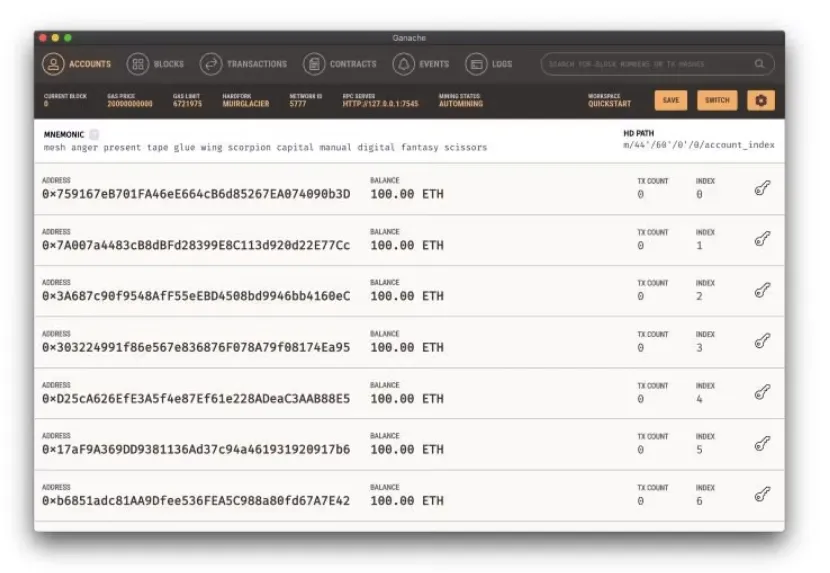This screenshot has width=830, height=573.
Task: Click the Accounts person icon
Action: point(53,64)
